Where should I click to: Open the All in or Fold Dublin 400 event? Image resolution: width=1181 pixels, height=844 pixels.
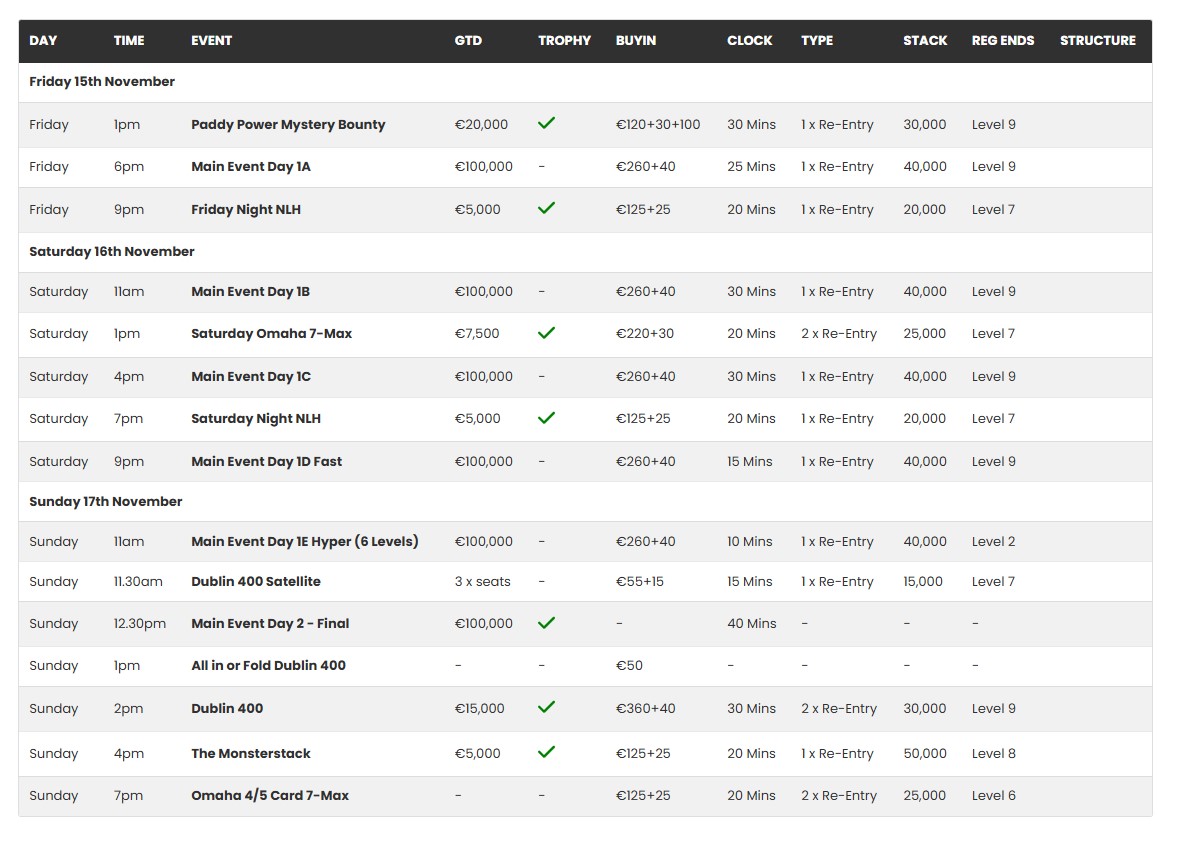268,666
